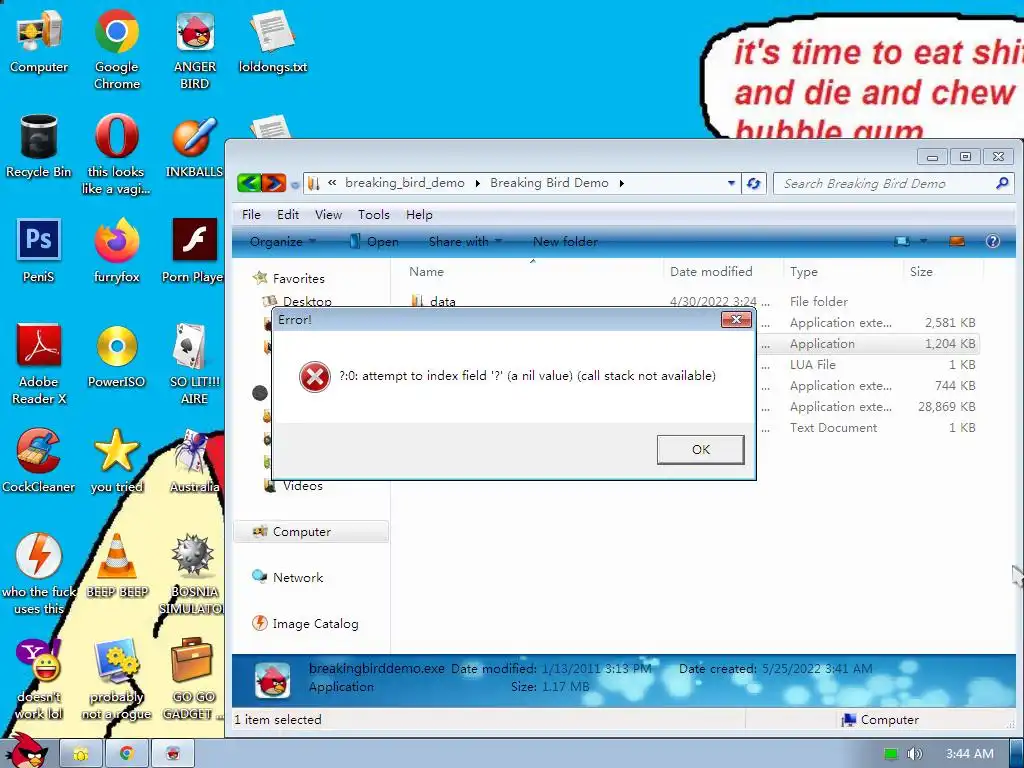Click OK in the Error dialog

coord(701,449)
